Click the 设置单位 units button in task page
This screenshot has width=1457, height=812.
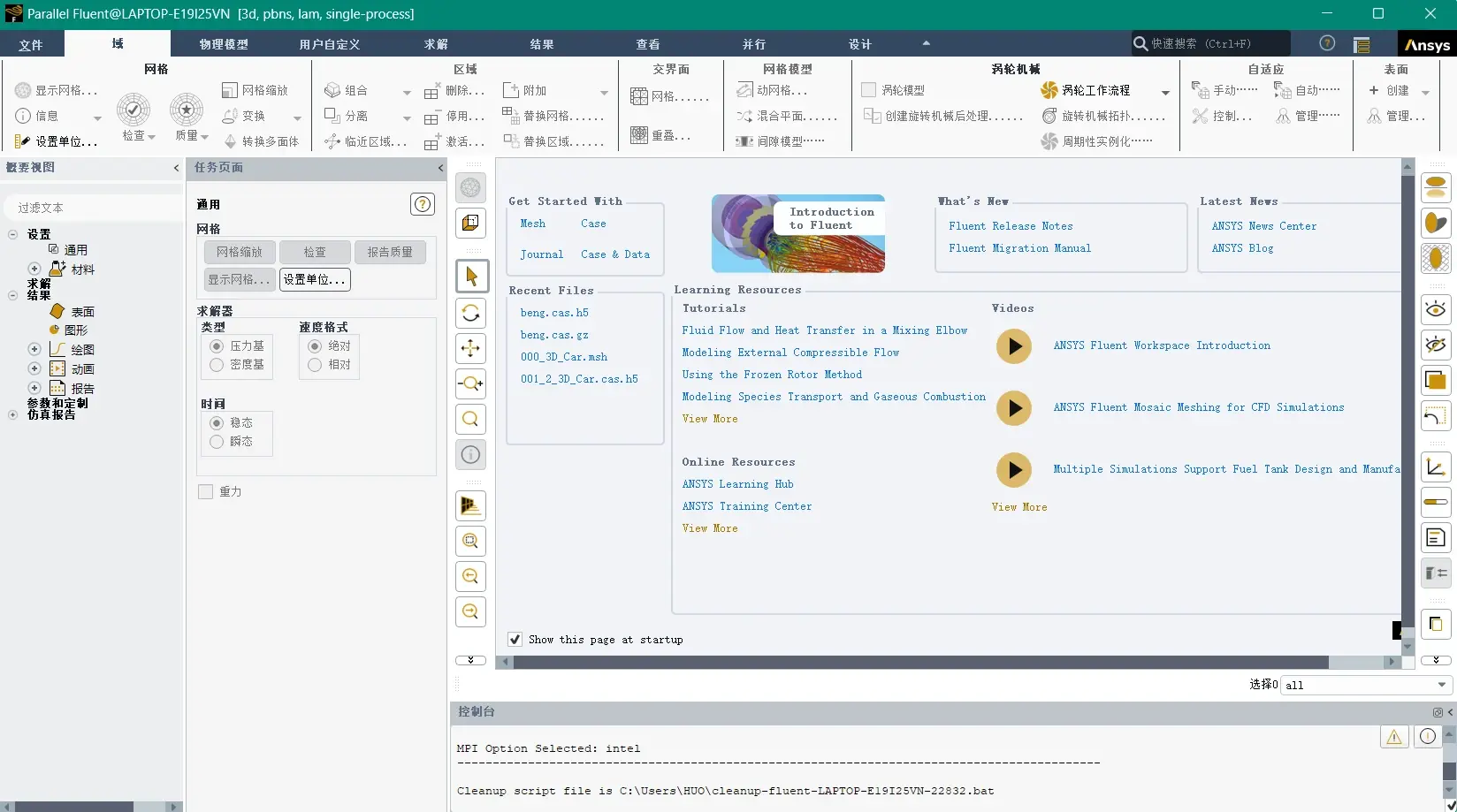click(315, 279)
